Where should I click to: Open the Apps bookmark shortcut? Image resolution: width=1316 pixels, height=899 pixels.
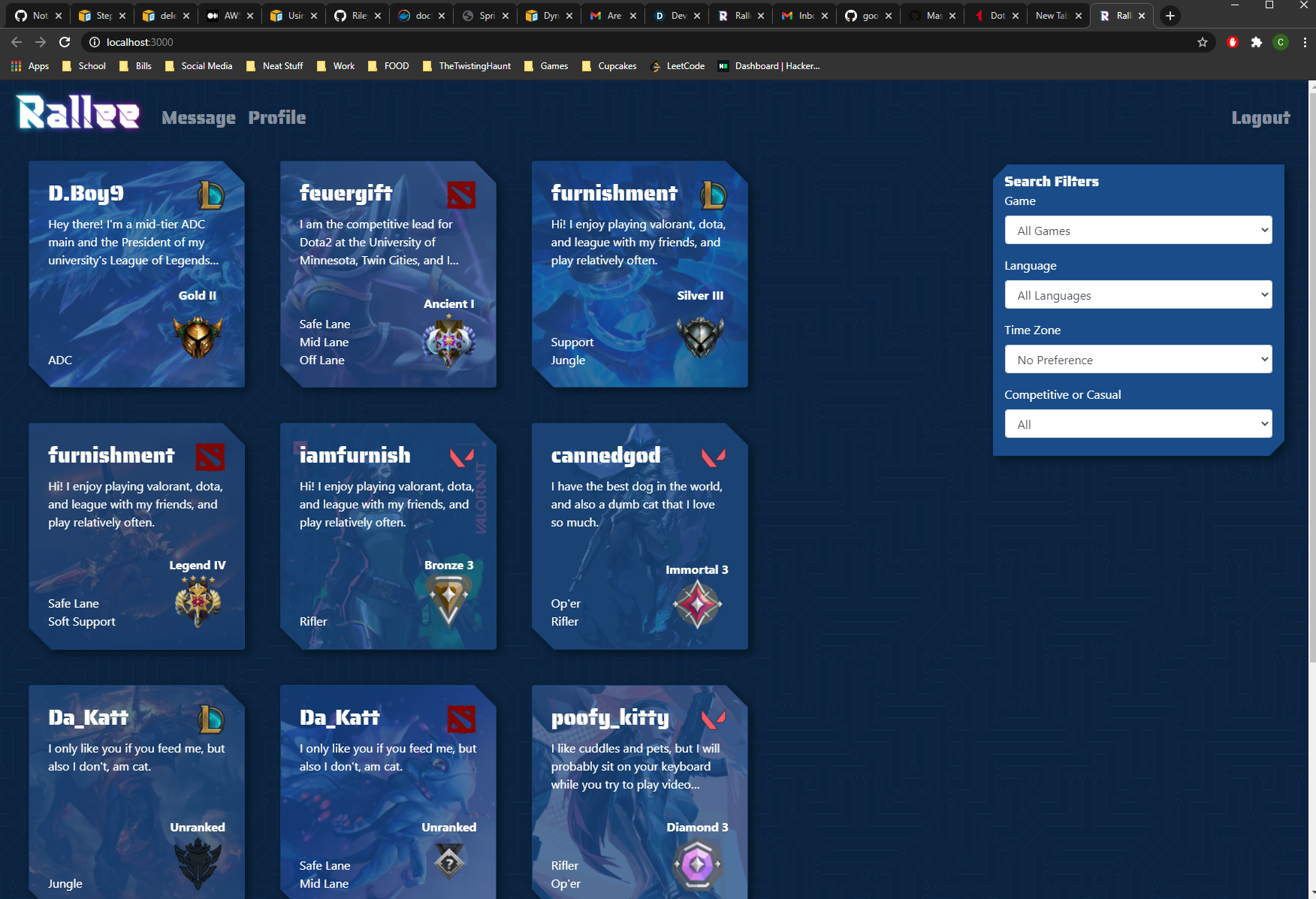(x=31, y=66)
